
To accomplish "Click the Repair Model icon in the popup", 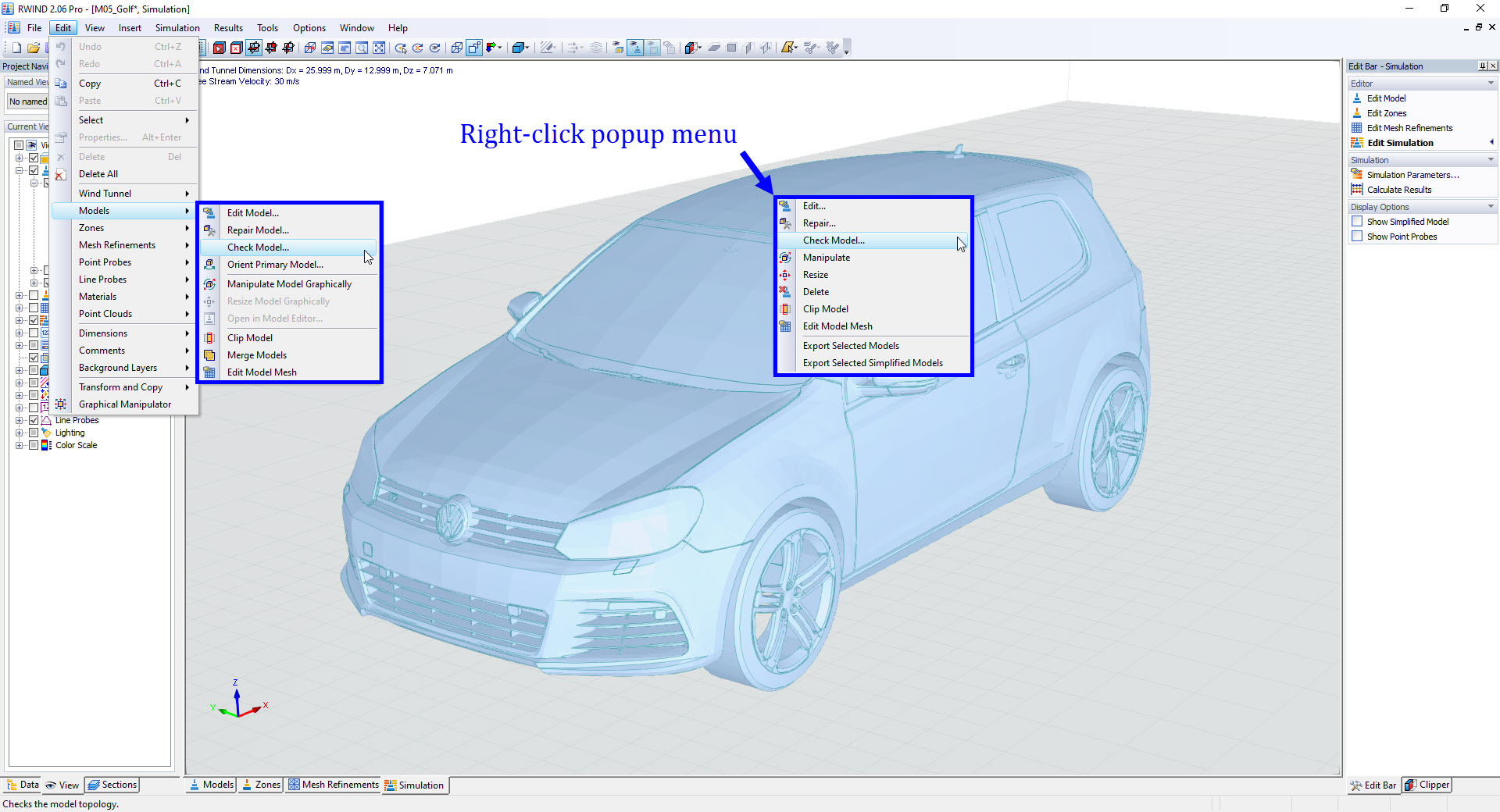I will point(786,223).
